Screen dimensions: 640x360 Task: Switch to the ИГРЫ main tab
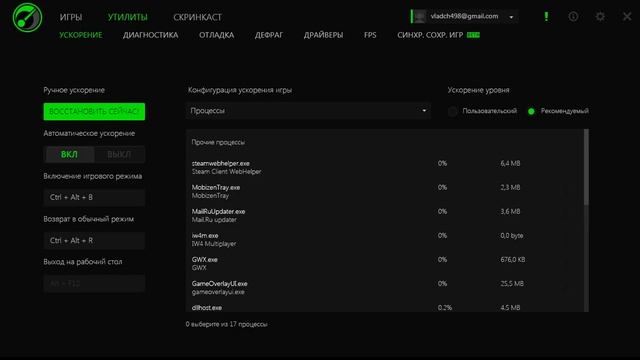coord(71,17)
